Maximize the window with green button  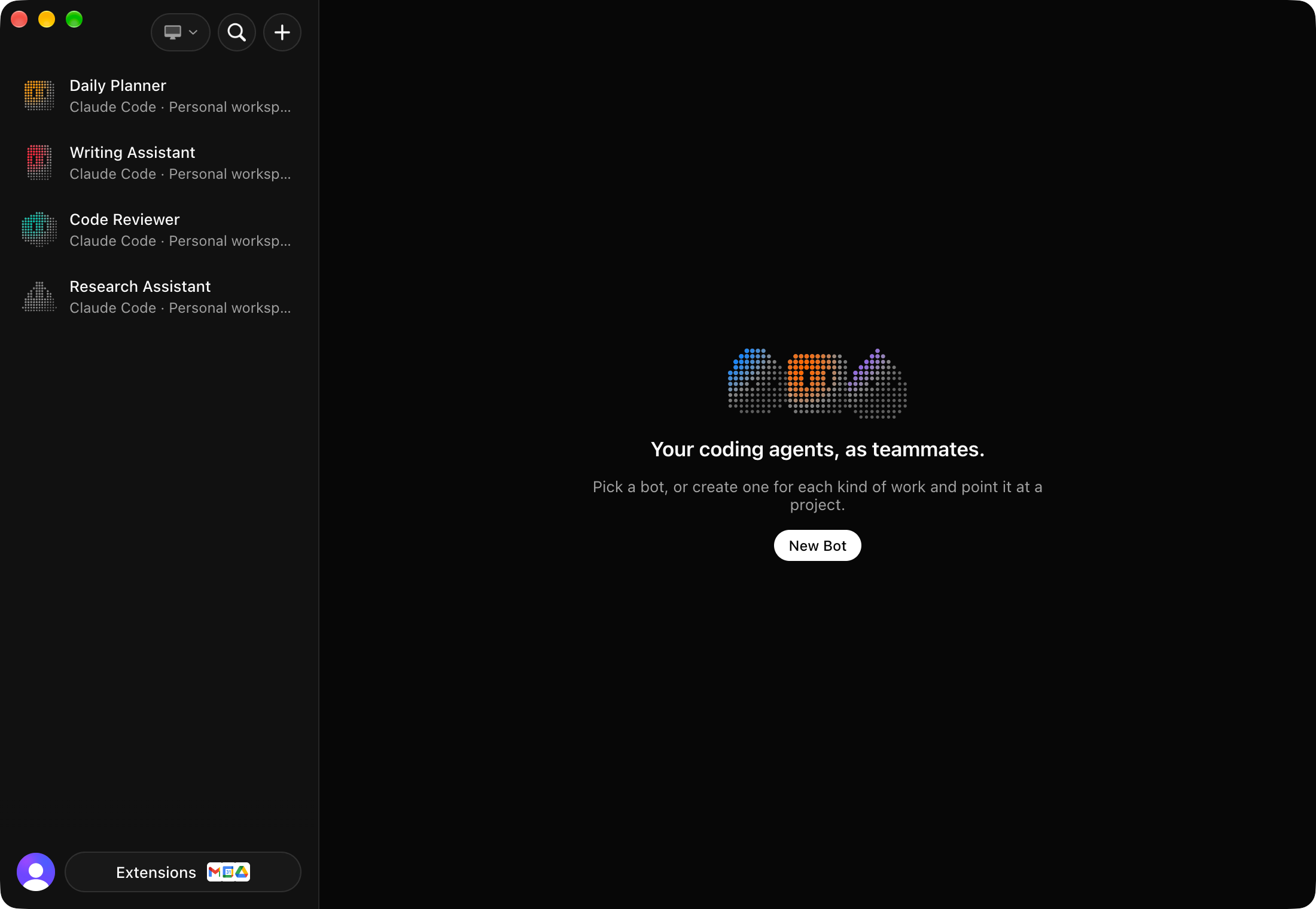click(x=74, y=19)
